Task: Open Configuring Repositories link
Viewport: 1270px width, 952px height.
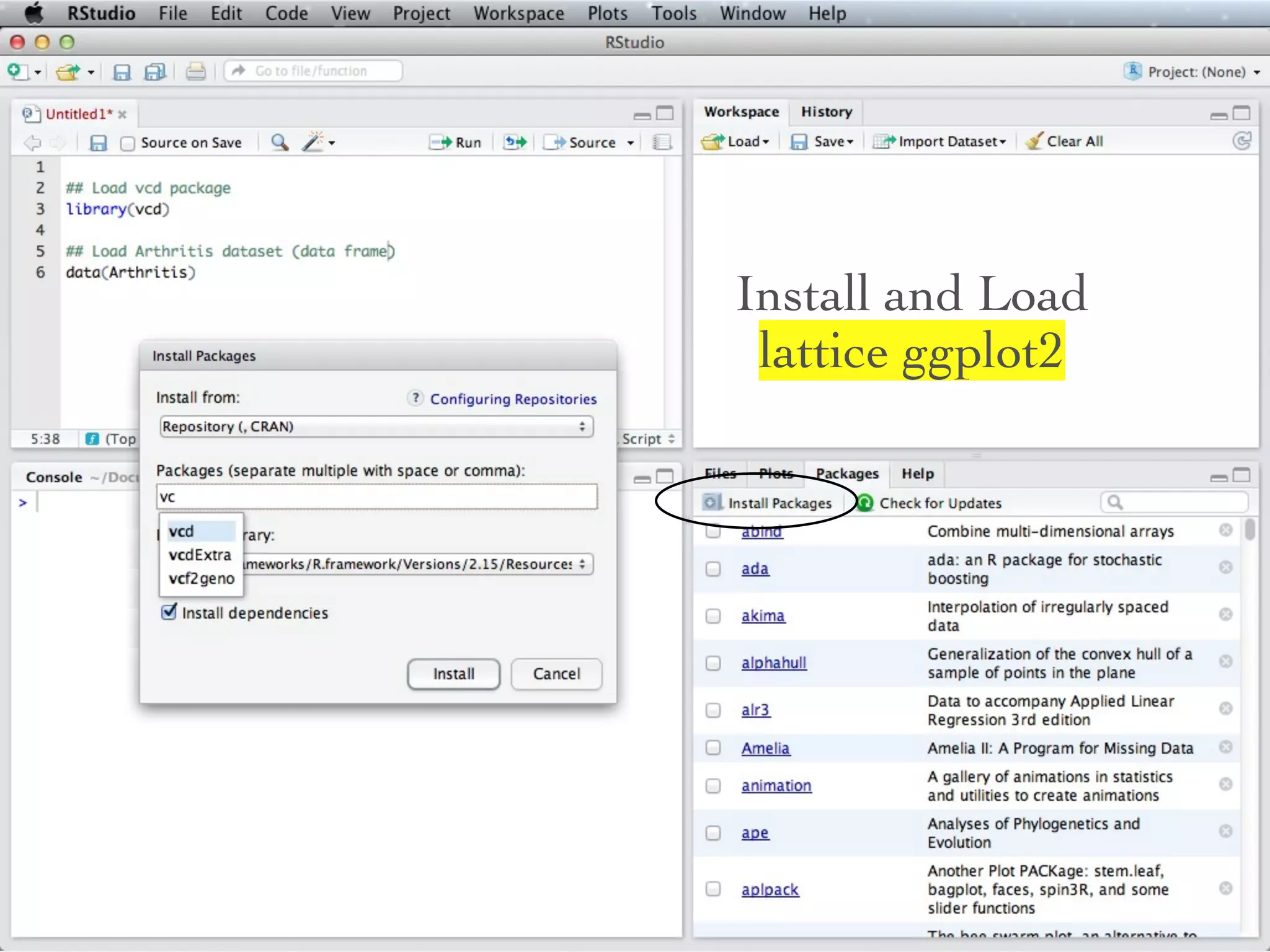Action: [513, 399]
